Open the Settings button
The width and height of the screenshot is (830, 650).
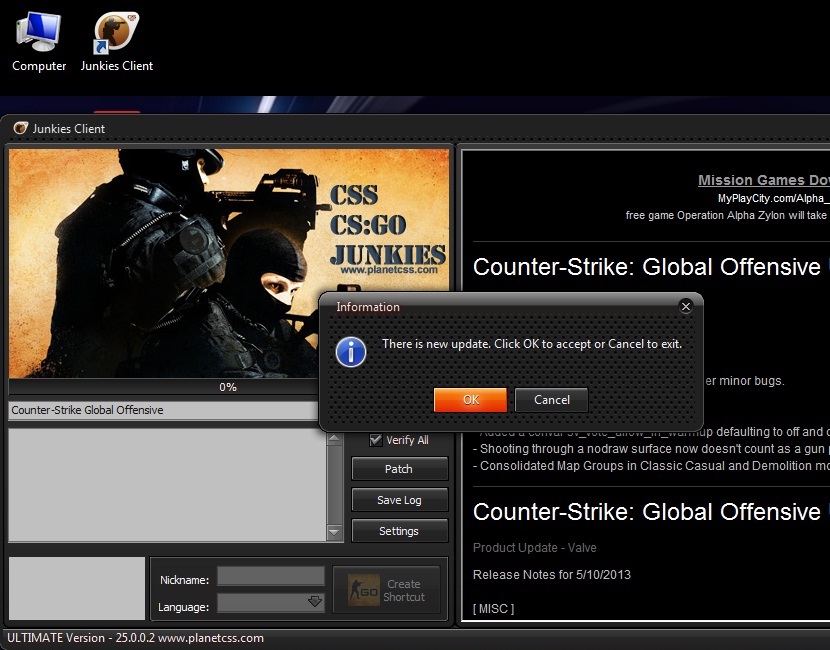pos(399,531)
